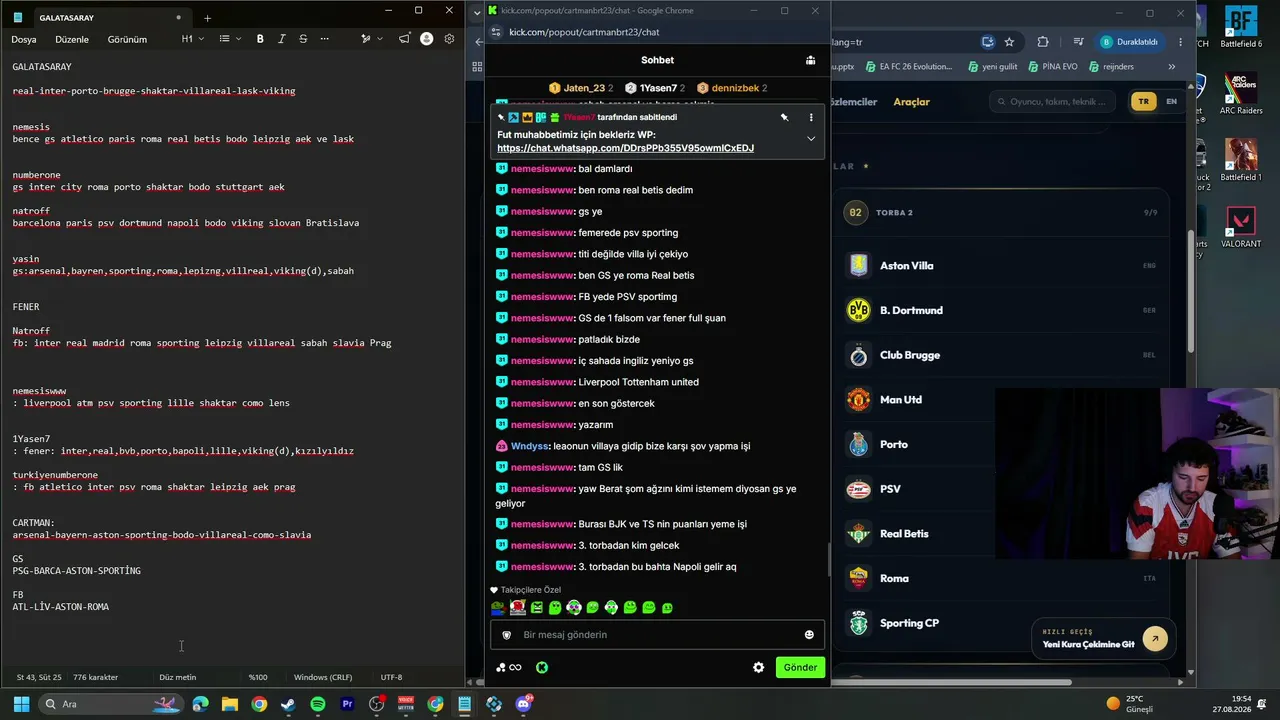
Task: Select B. Dortmund in Torba 2
Action: pos(1001,310)
